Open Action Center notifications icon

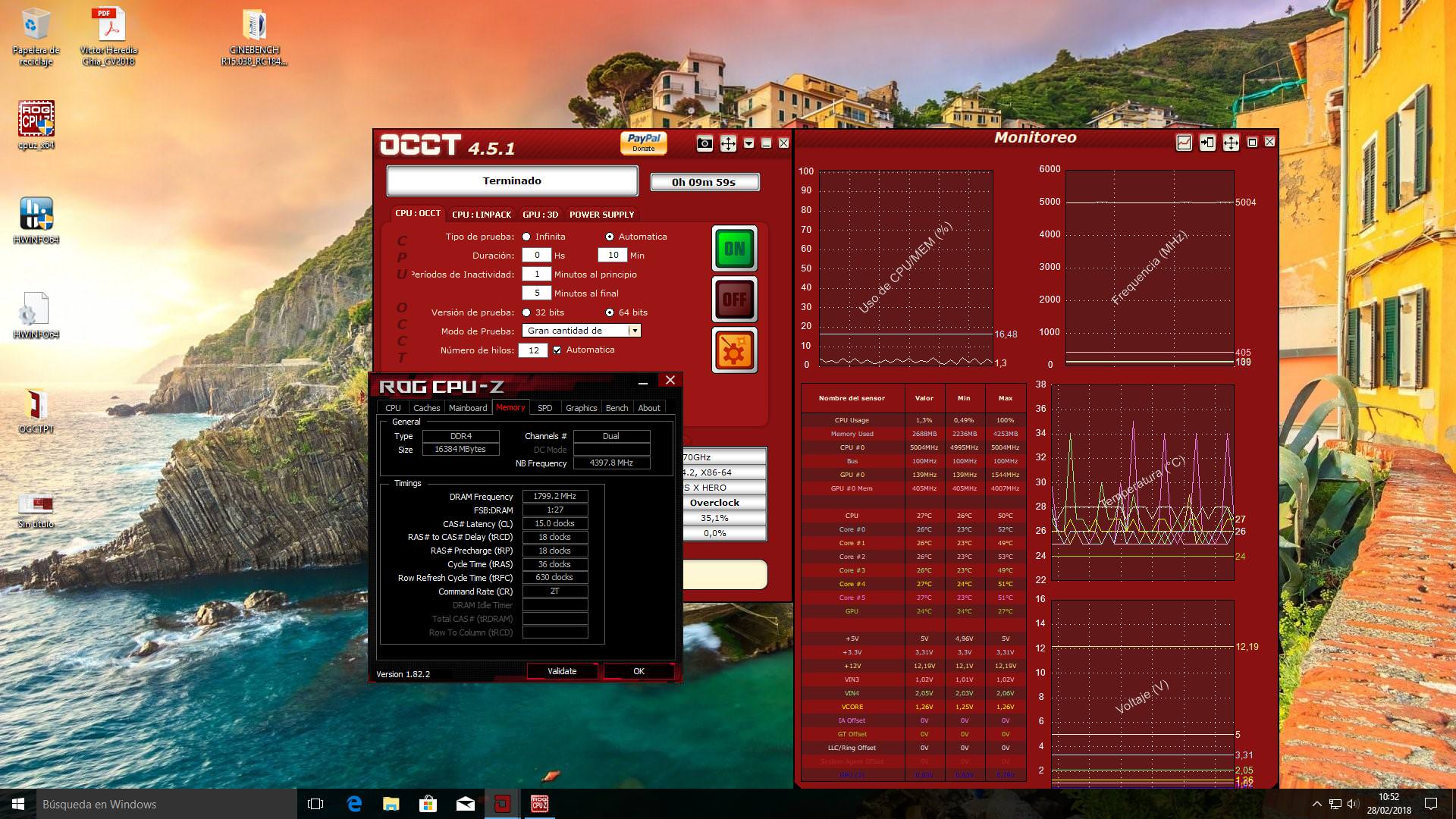click(1431, 804)
